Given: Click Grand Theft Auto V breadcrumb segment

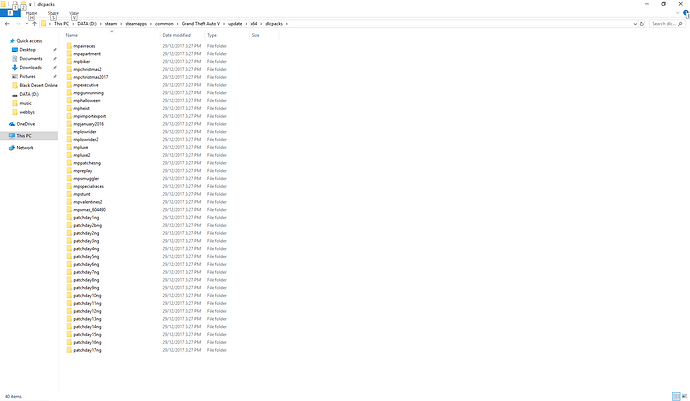Looking at the screenshot, I should (201, 24).
